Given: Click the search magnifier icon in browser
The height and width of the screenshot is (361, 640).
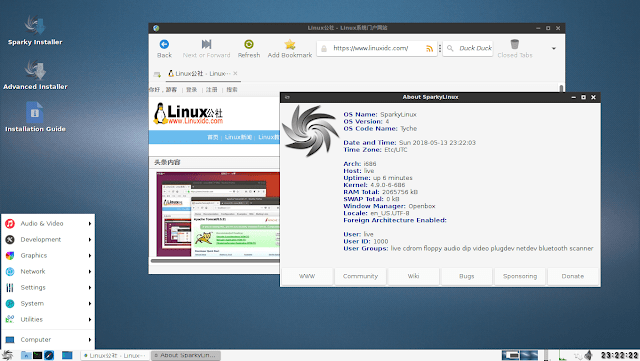Looking at the screenshot, I should [x=450, y=49].
